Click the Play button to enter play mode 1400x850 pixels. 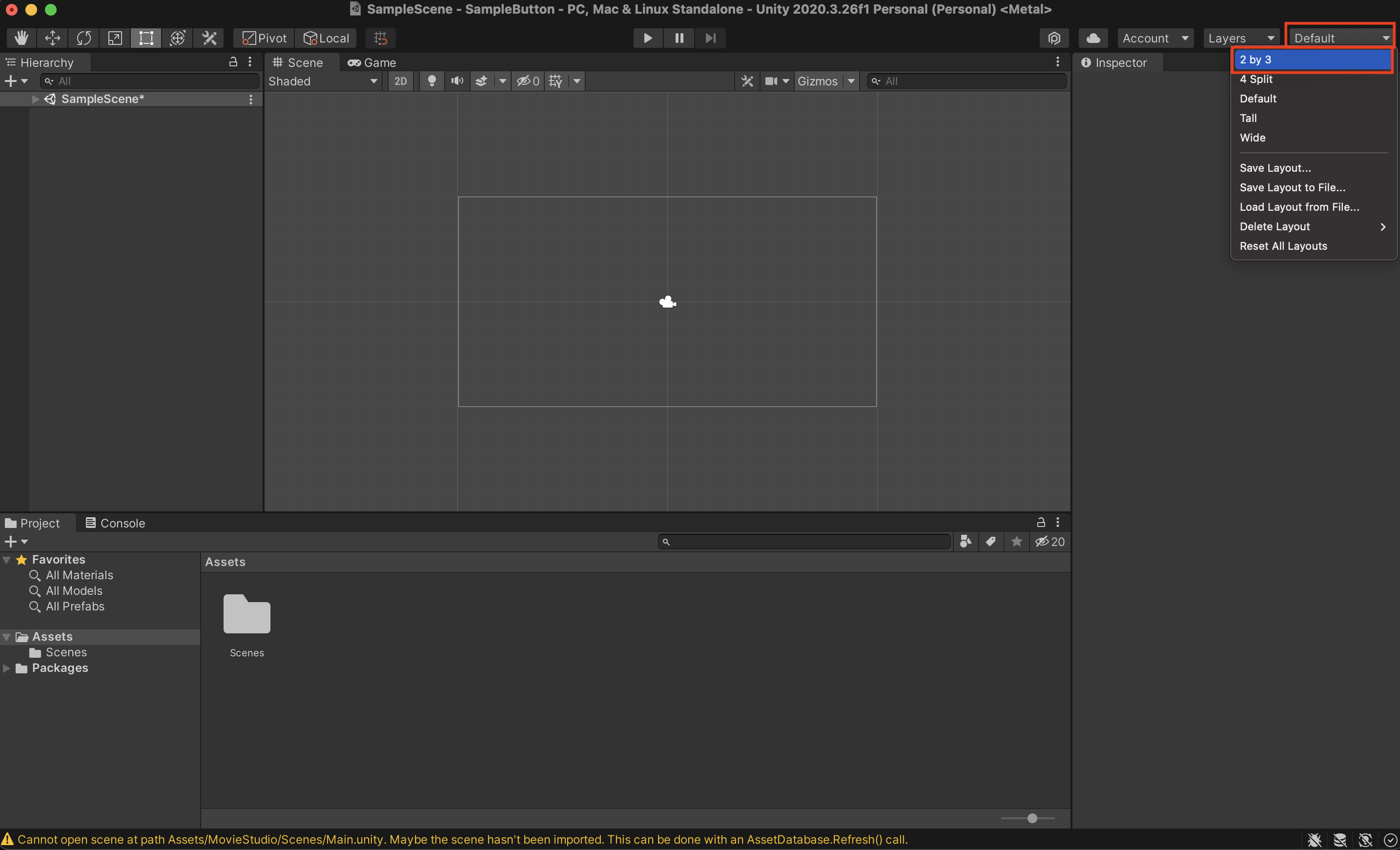click(647, 38)
